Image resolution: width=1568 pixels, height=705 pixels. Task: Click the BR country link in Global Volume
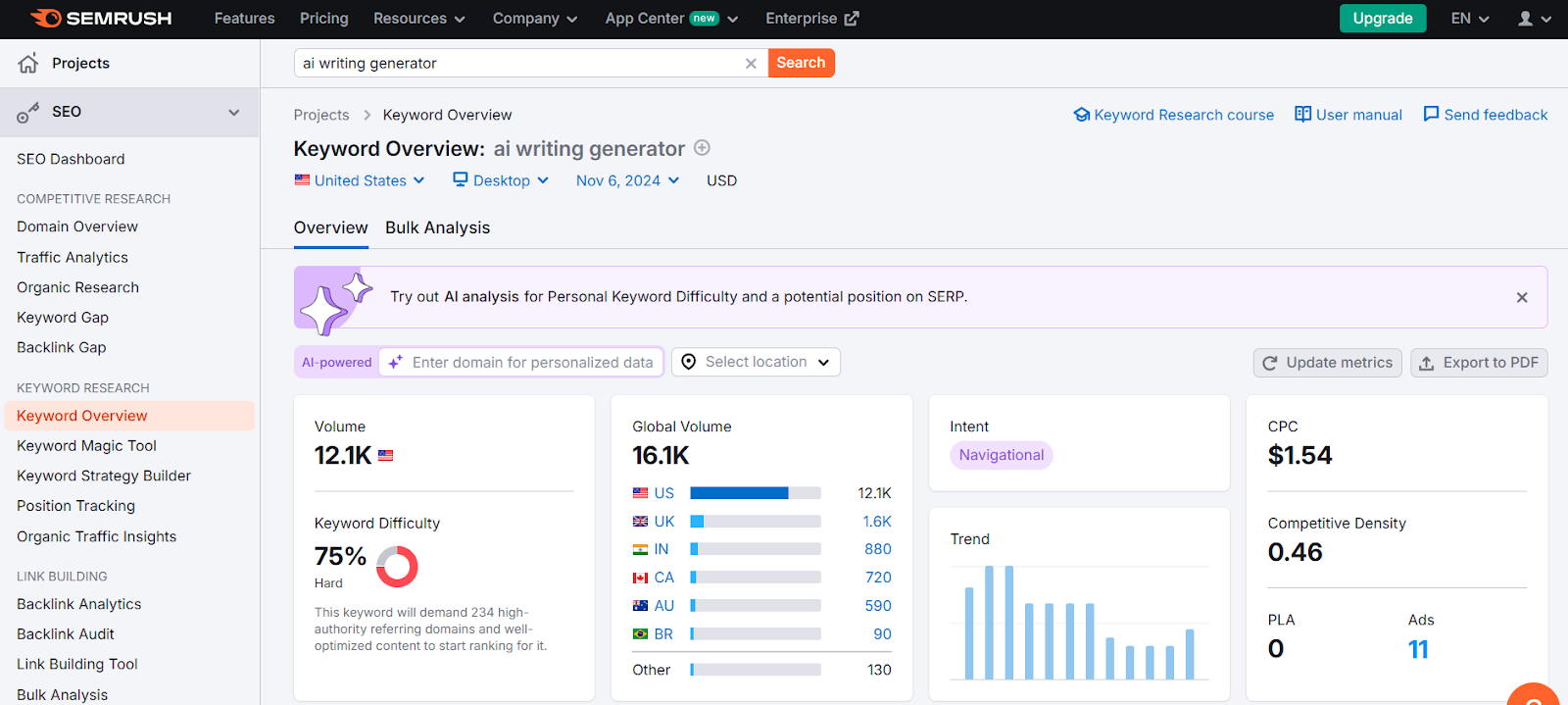click(x=663, y=634)
